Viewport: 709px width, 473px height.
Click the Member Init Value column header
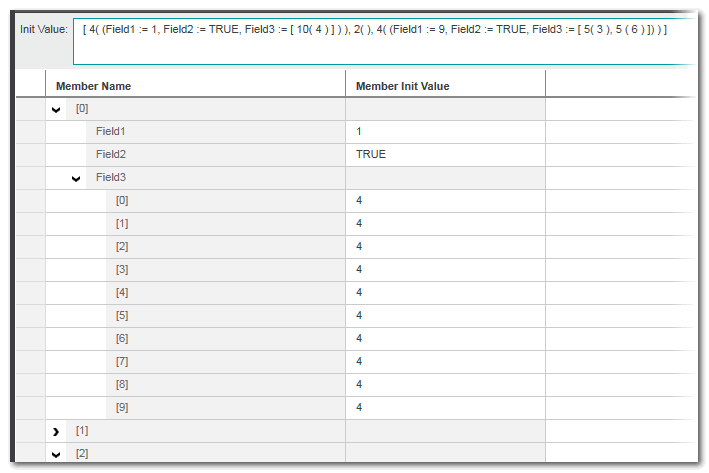pos(403,86)
